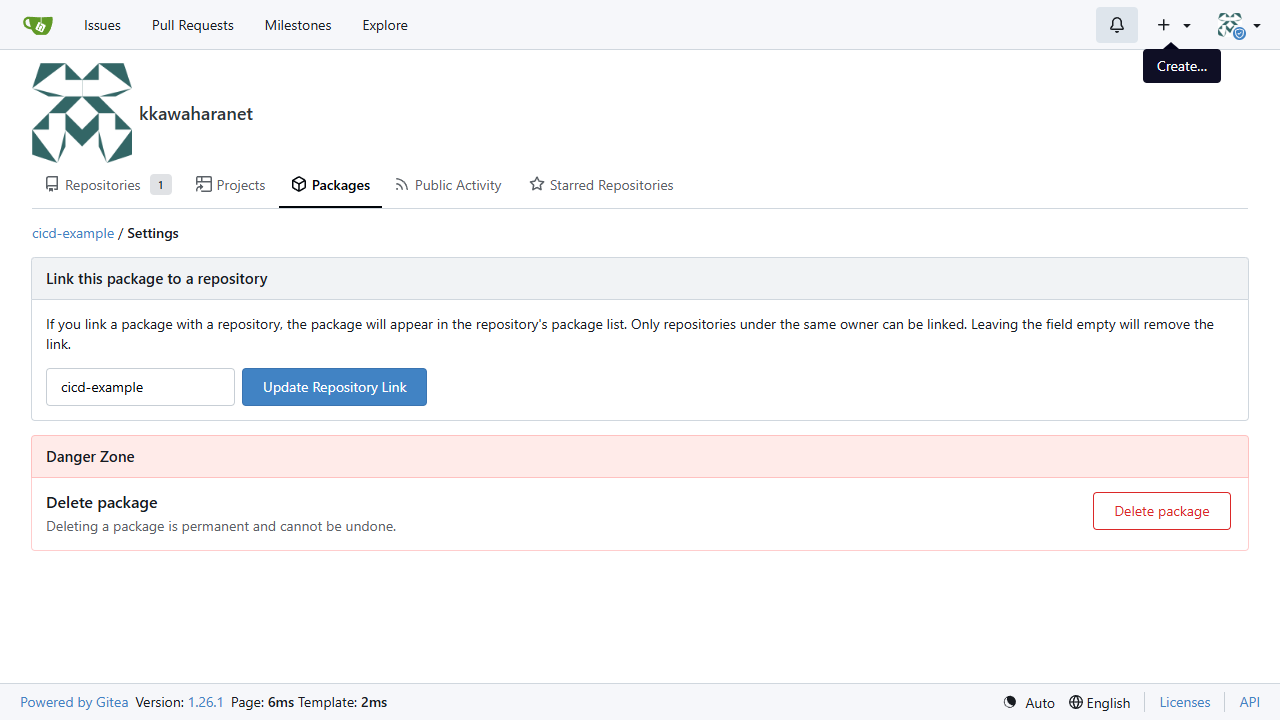Open Explore in the top navigation
Viewport: 1280px width, 720px height.
[385, 25]
